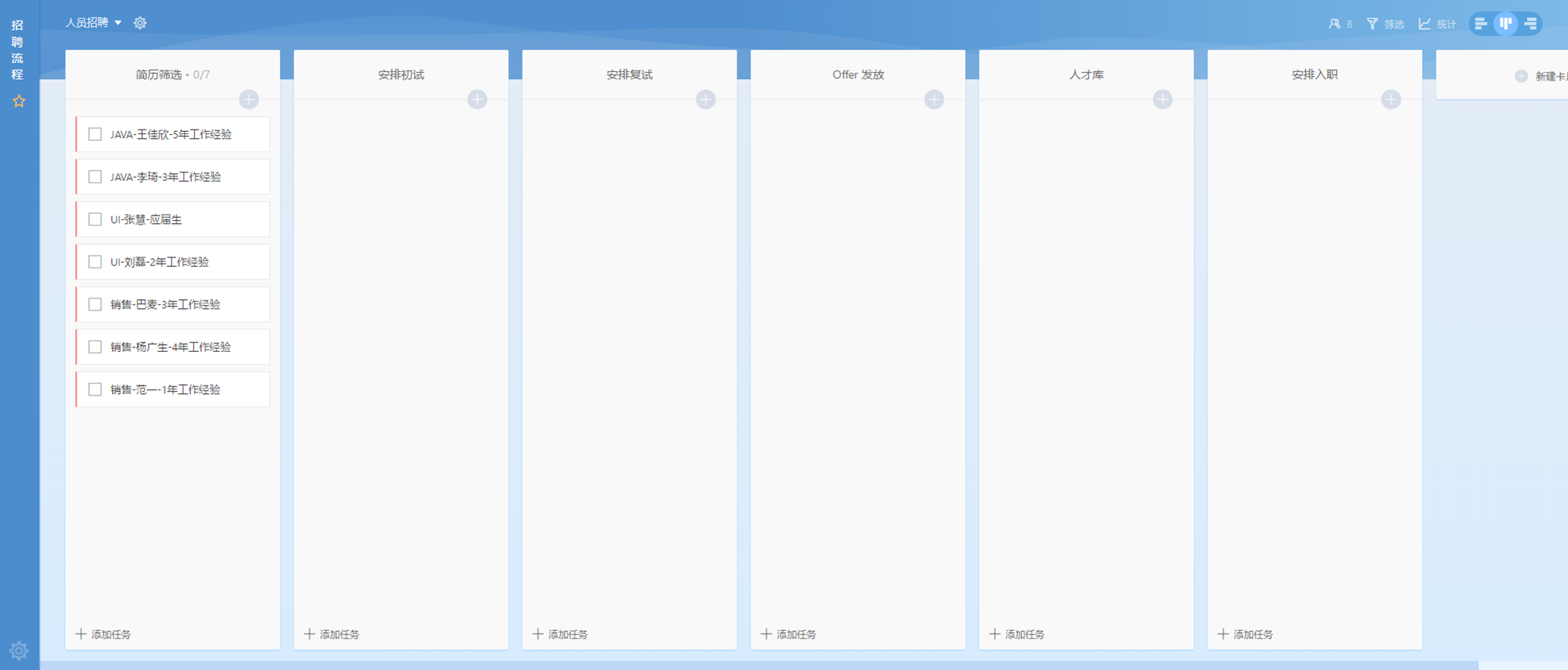Image resolution: width=1568 pixels, height=670 pixels.
Task: Click plus icon in Offer 发放 column
Action: 934,100
